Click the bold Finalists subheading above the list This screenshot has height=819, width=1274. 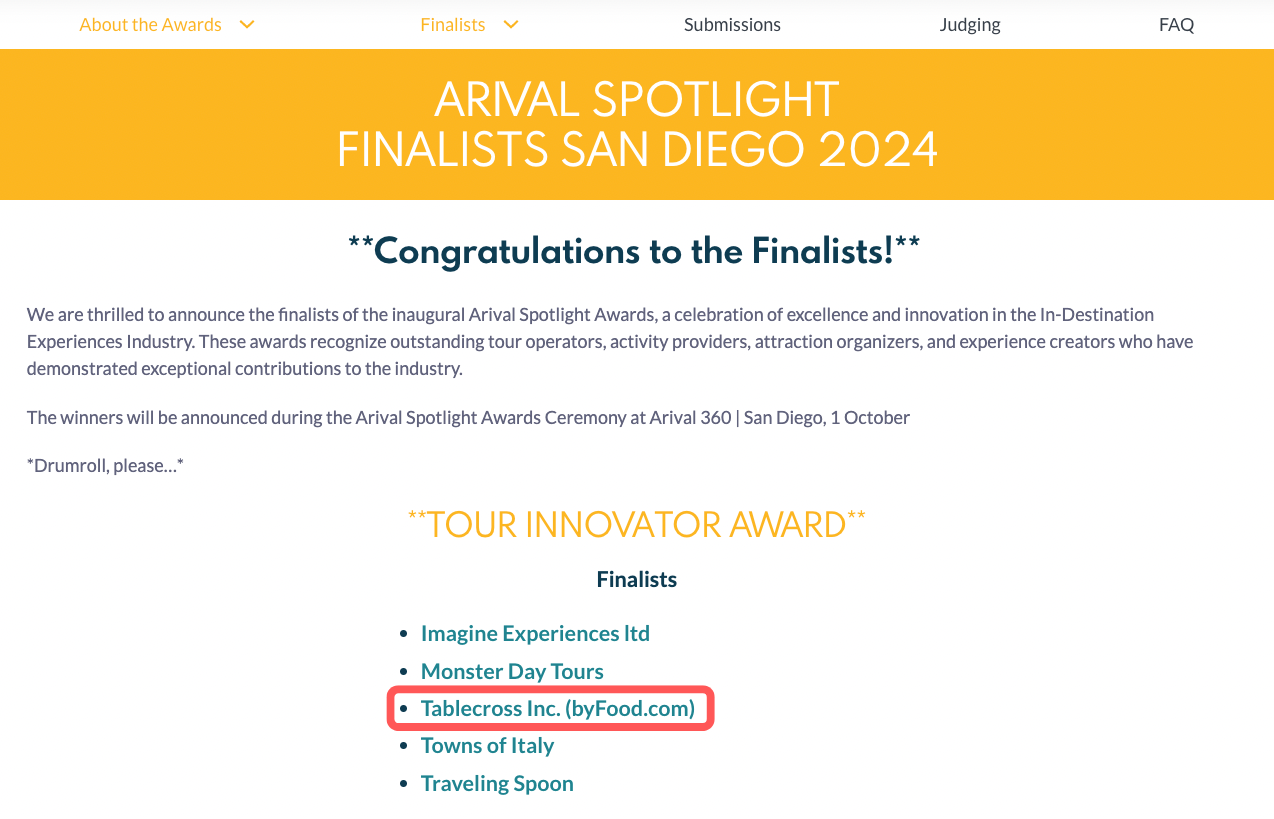point(637,579)
